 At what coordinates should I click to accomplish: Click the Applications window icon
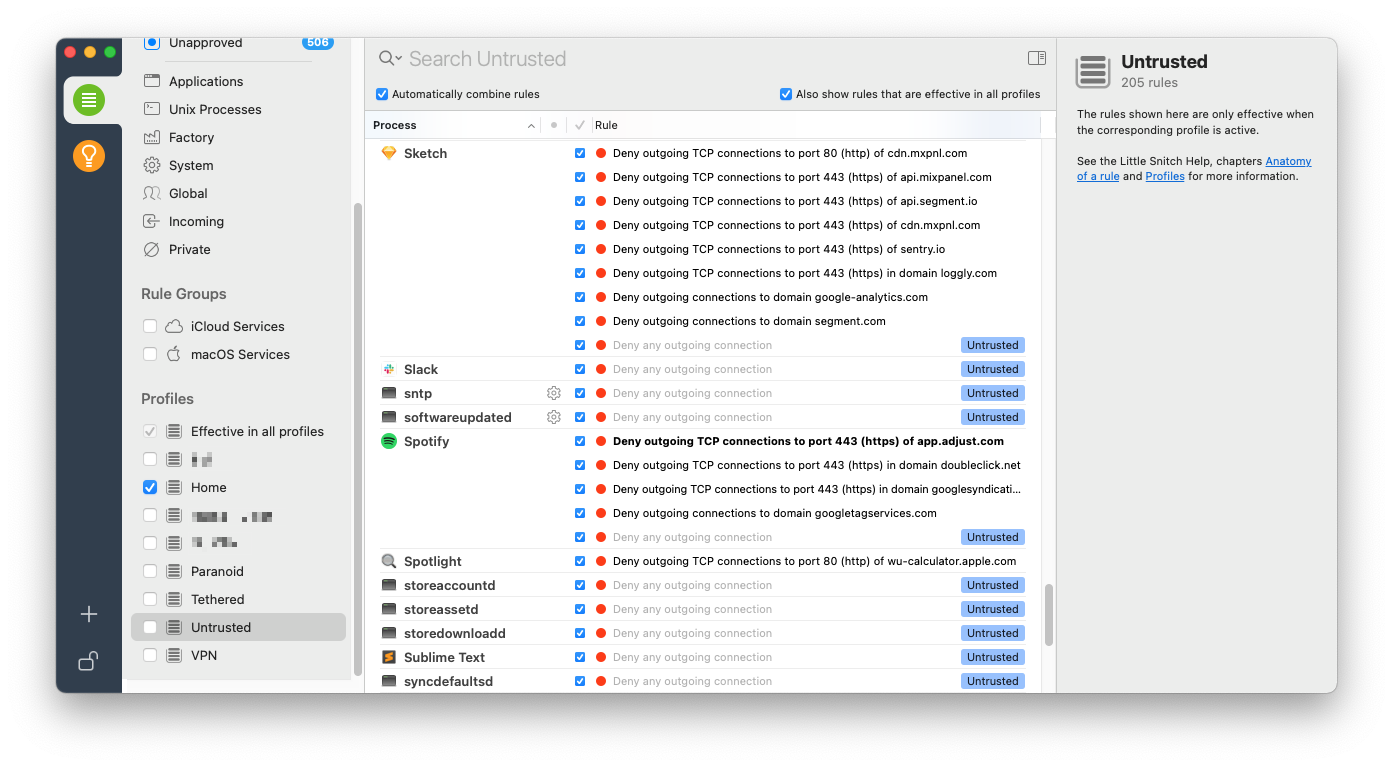(152, 81)
